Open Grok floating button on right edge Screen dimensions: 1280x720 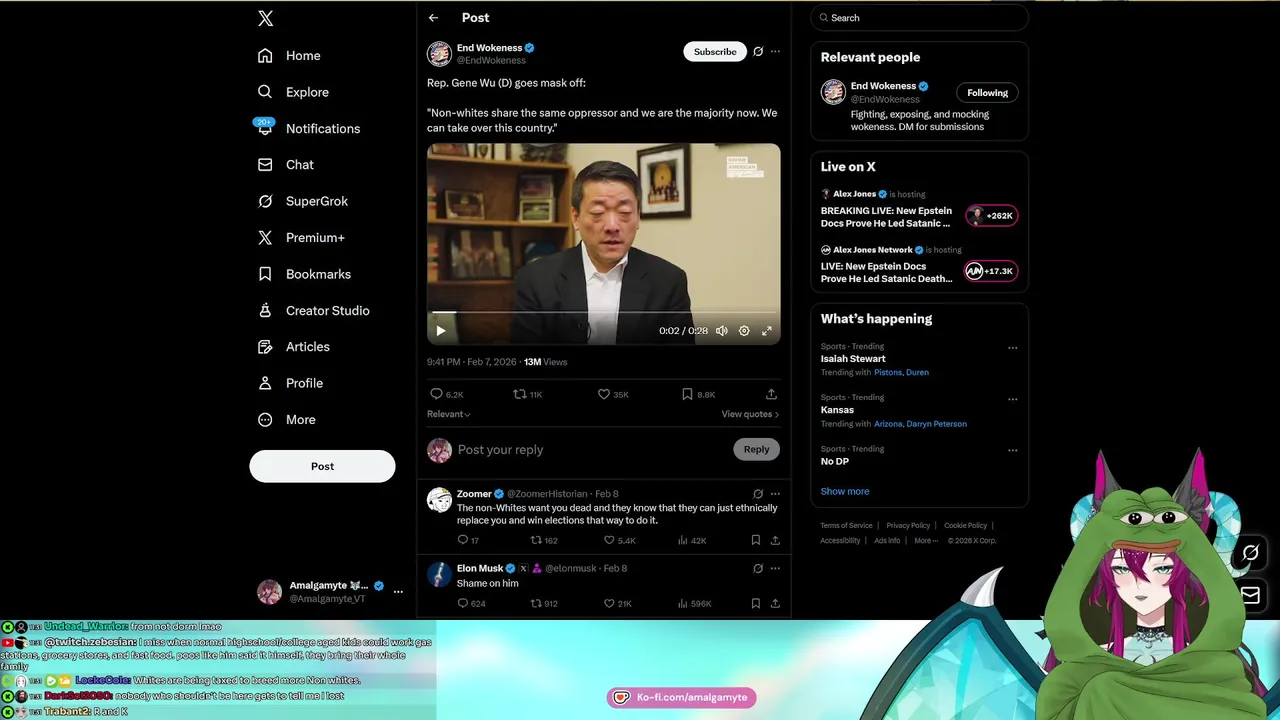[x=1250, y=553]
